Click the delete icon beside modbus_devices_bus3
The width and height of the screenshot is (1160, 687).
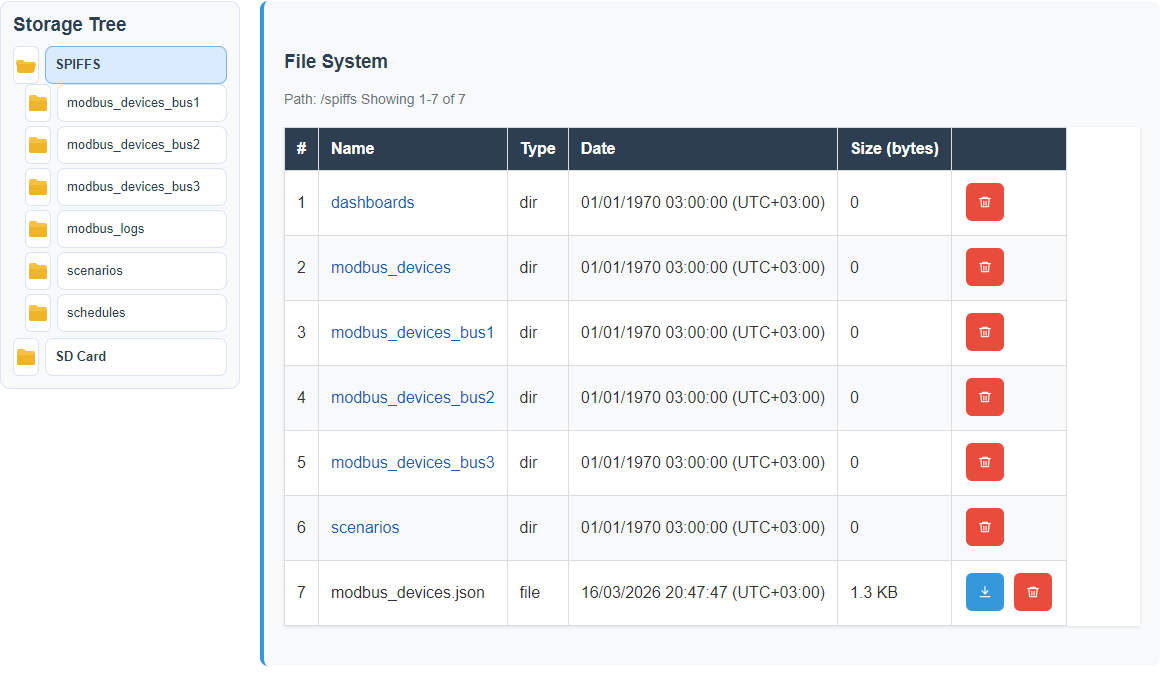[984, 462]
